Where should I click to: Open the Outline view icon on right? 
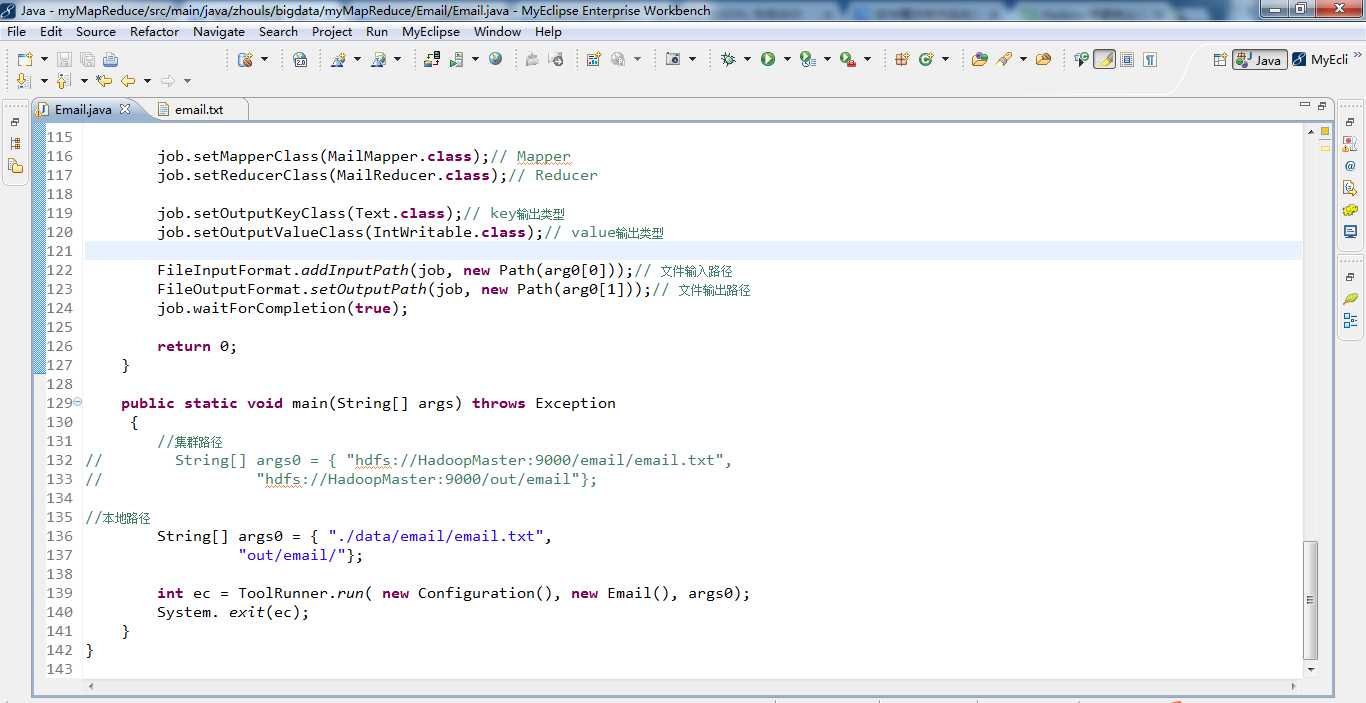pyautogui.click(x=1350, y=320)
